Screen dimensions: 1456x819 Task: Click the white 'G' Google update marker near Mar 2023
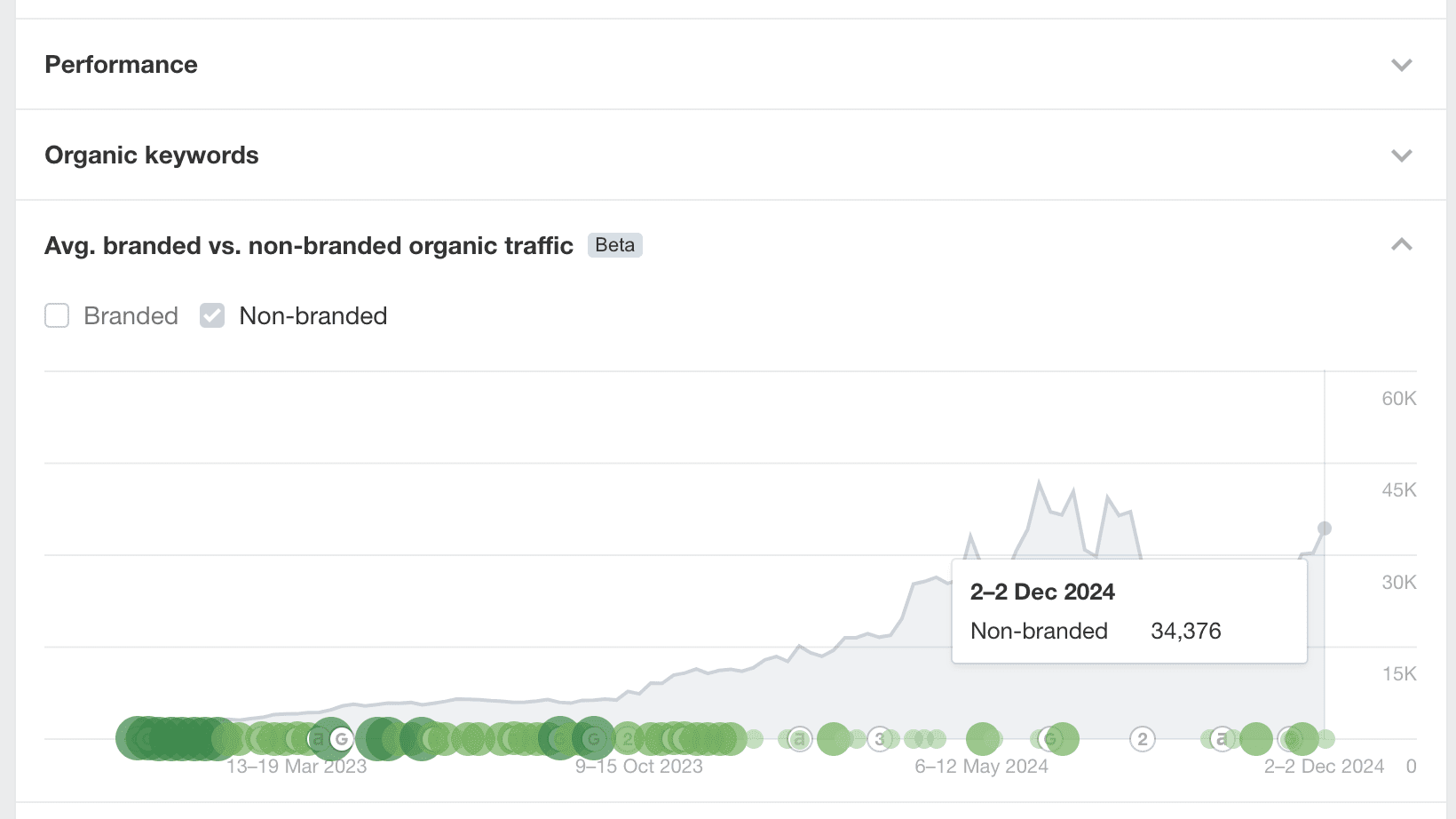point(341,738)
